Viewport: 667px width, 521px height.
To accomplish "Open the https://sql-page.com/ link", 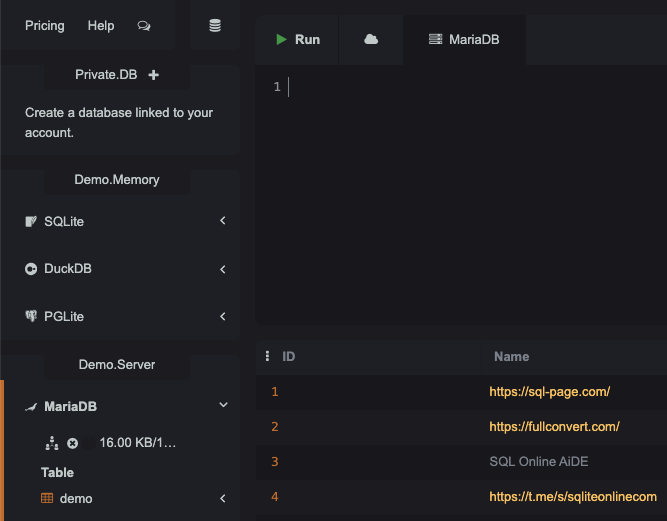I will click(550, 392).
